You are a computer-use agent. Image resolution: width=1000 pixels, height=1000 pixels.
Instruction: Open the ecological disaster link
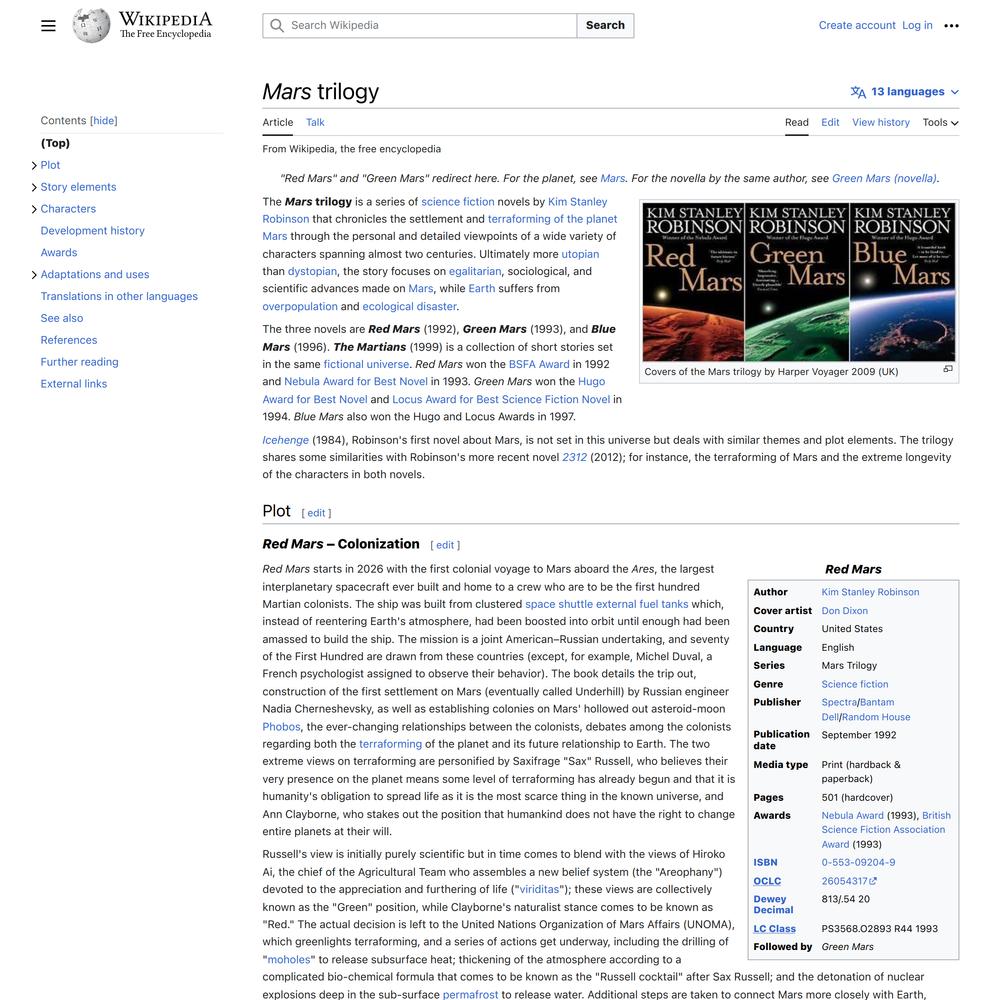click(x=409, y=306)
